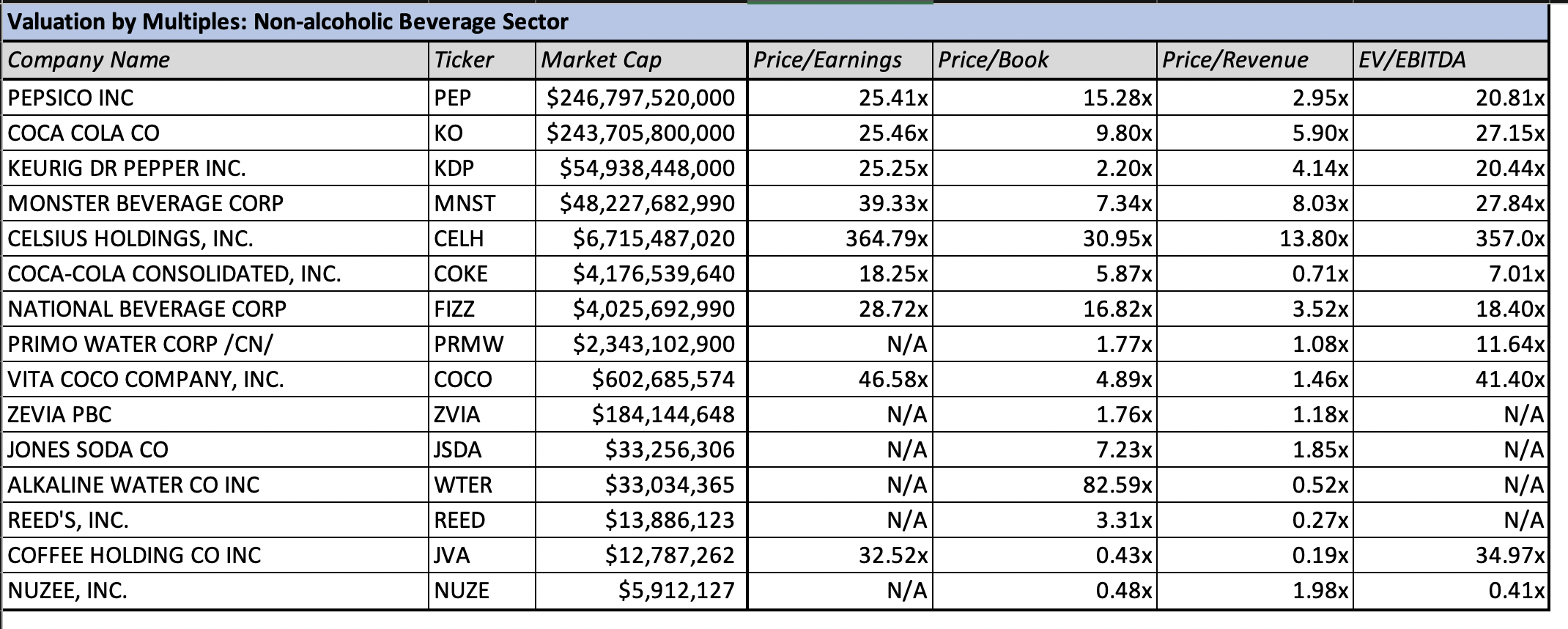Viewport: 1568px width, 629px height.
Task: Select the Price/Revenue header cell
Action: click(1255, 60)
